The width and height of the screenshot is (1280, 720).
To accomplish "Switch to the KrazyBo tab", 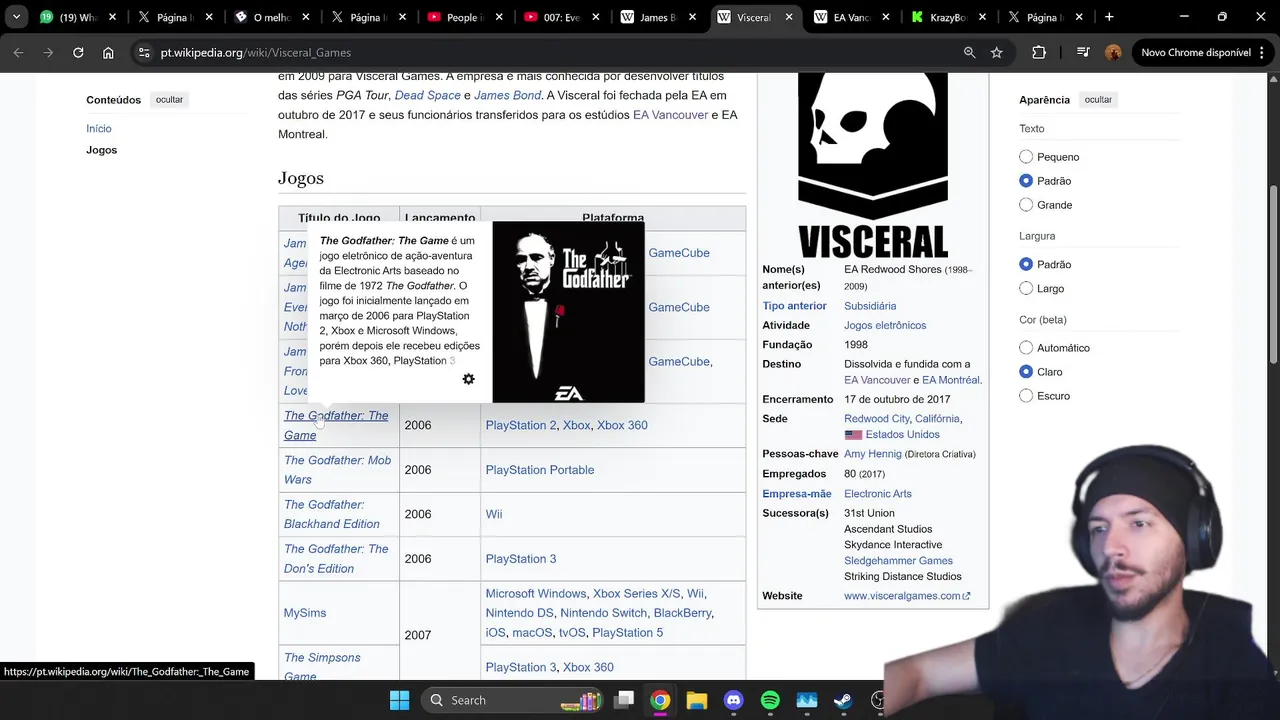I will [948, 17].
